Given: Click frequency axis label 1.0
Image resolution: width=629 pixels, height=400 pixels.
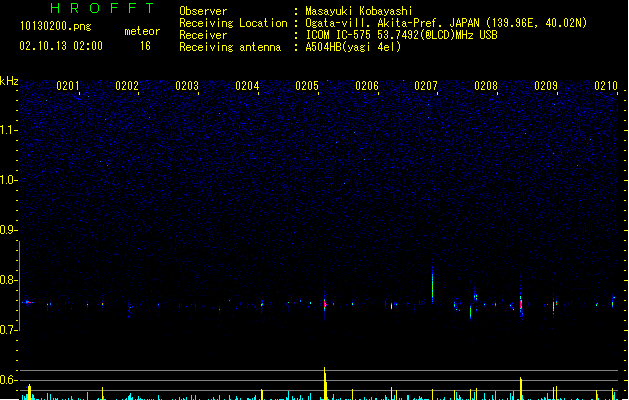Looking at the screenshot, I should [x=8, y=180].
